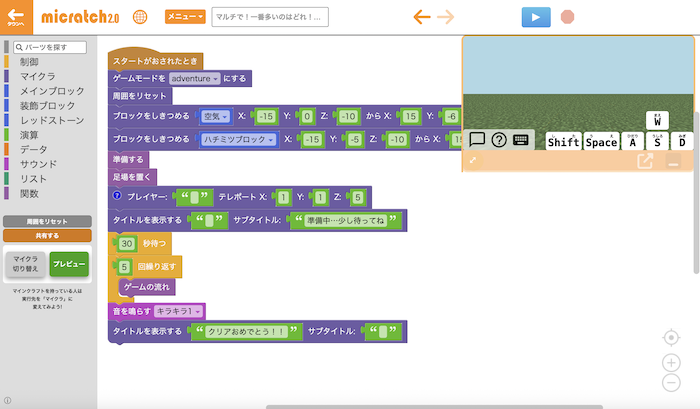Select the 装飾ブロック category
The height and width of the screenshot is (409, 700).
pos(47,106)
